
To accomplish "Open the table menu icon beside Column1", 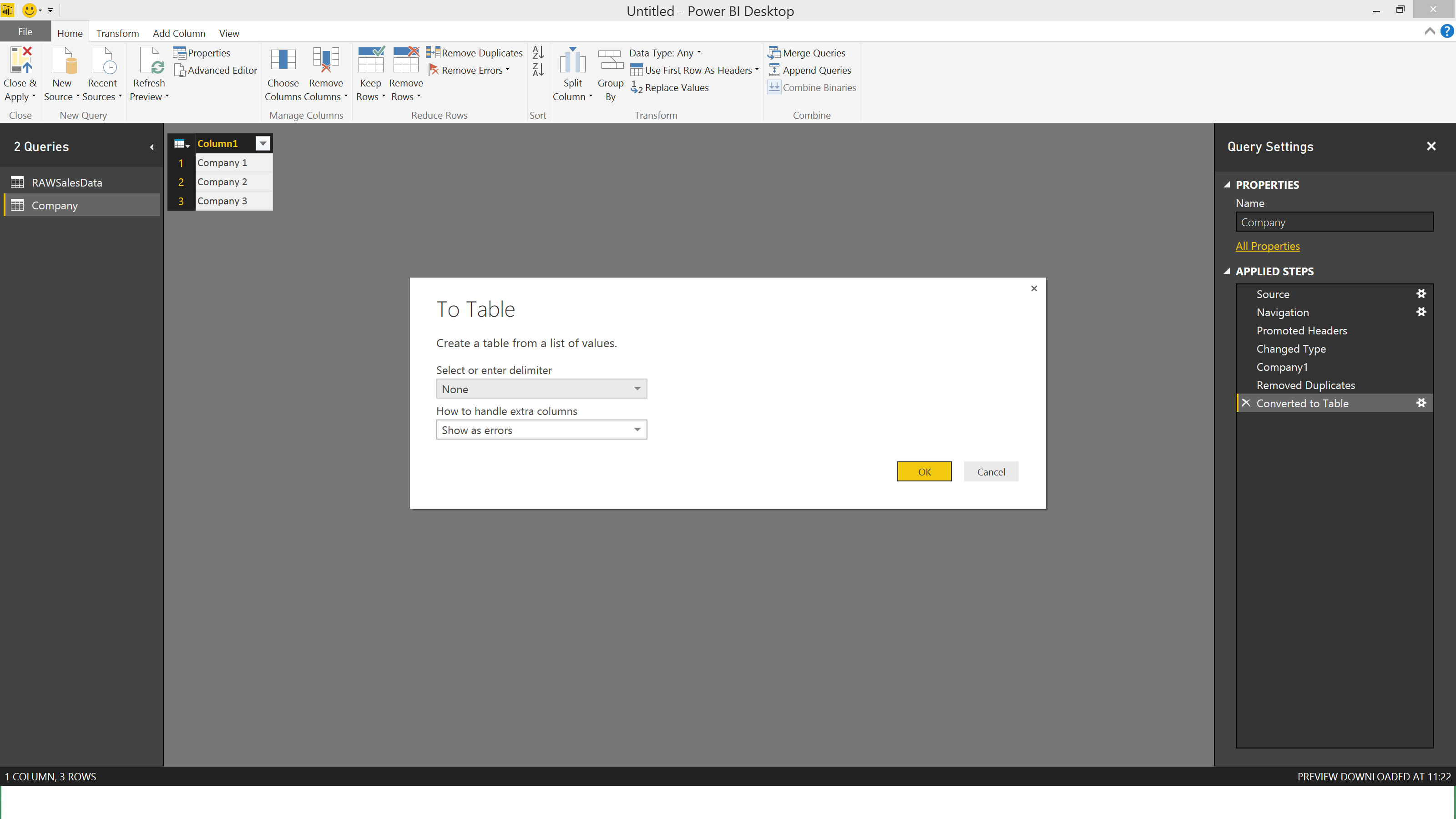I will coord(182,144).
